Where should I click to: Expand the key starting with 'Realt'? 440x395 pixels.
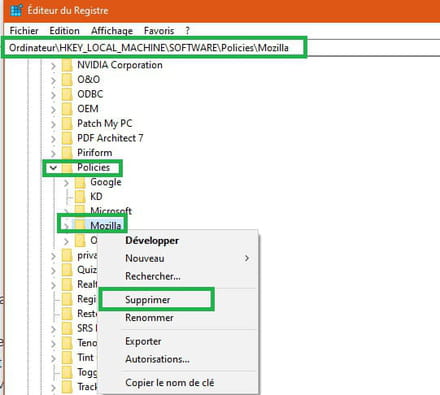coord(53,285)
